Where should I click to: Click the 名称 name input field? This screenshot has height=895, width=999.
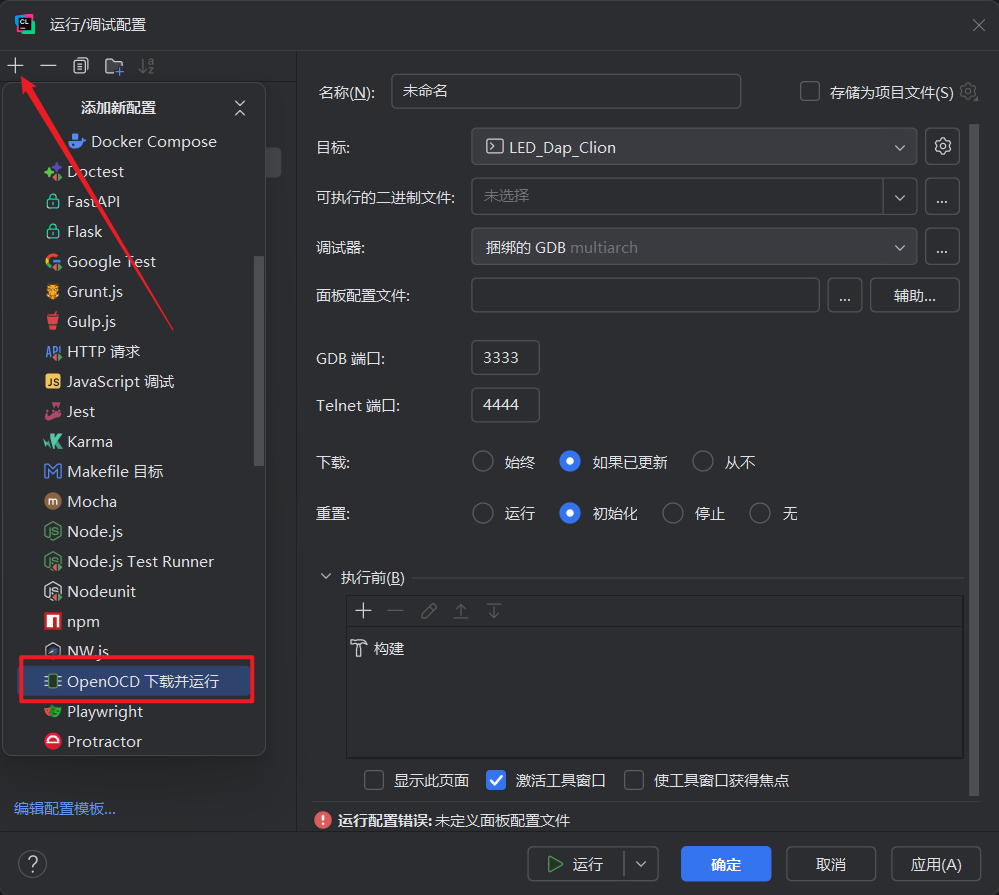click(566, 91)
